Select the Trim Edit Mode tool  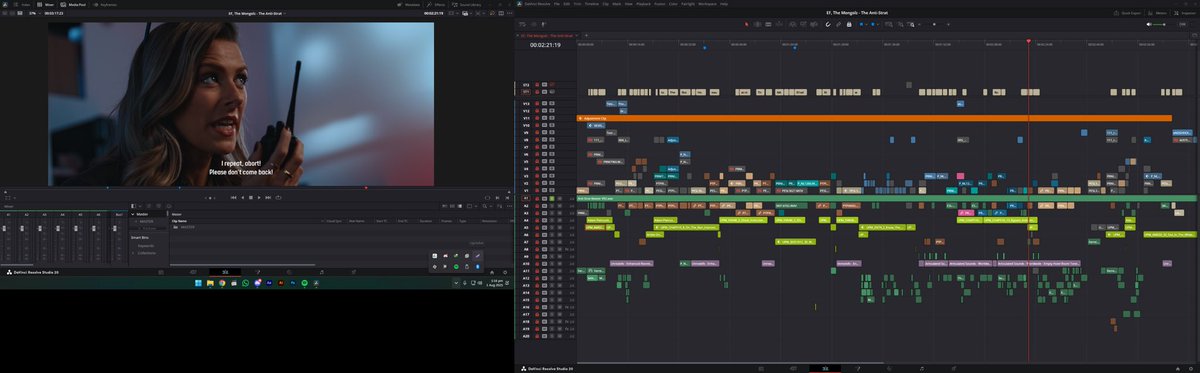click(x=757, y=24)
